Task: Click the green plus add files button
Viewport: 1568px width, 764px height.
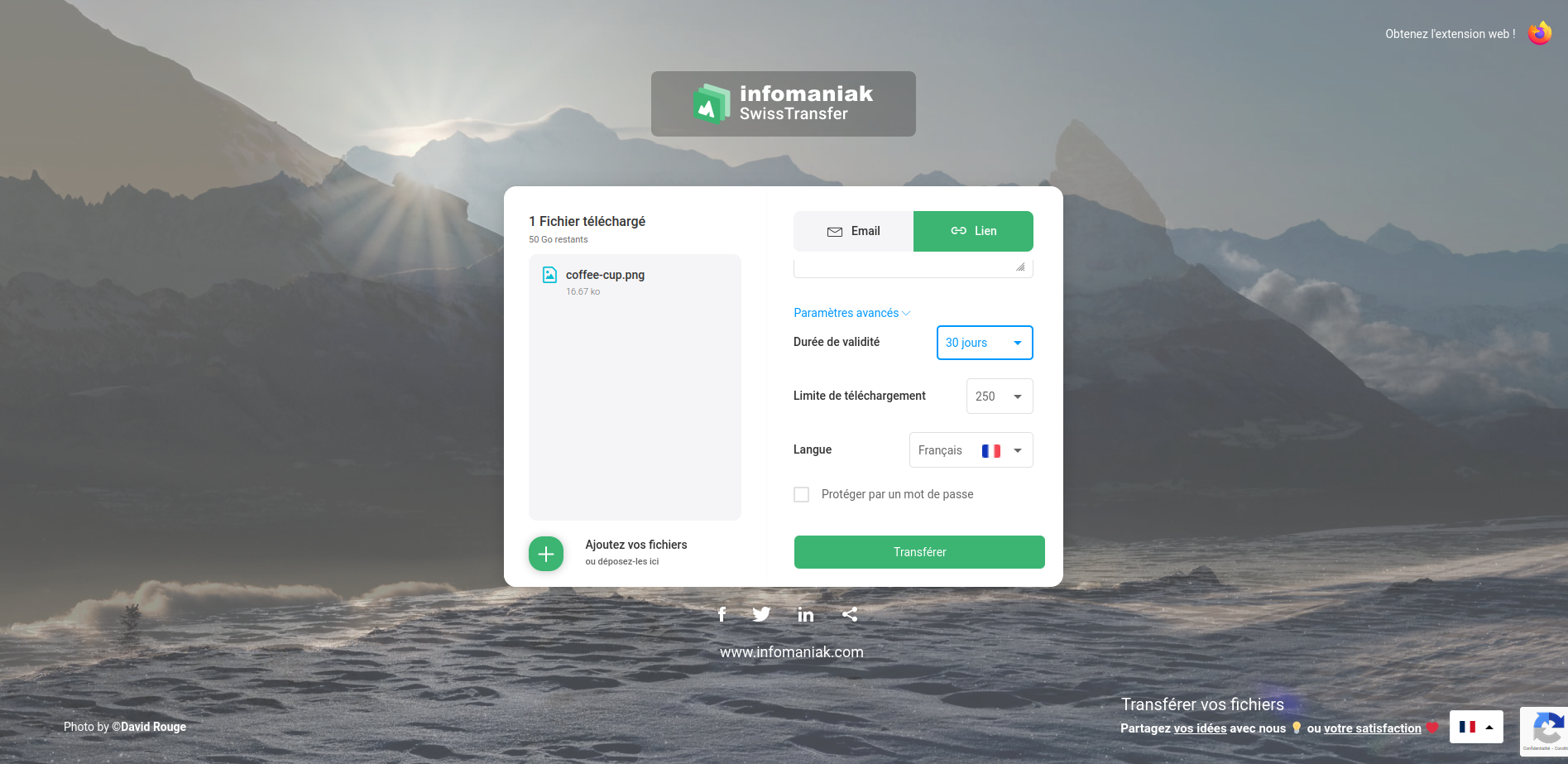Action: [546, 554]
